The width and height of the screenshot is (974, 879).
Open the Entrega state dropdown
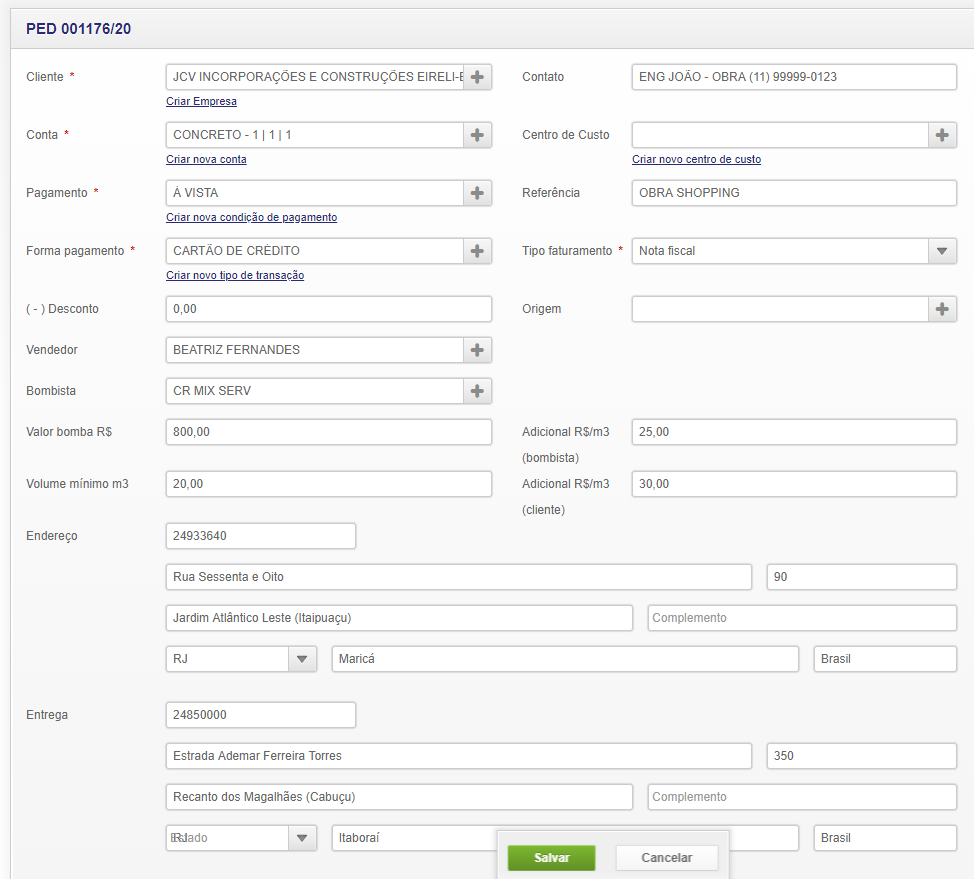(x=302, y=838)
